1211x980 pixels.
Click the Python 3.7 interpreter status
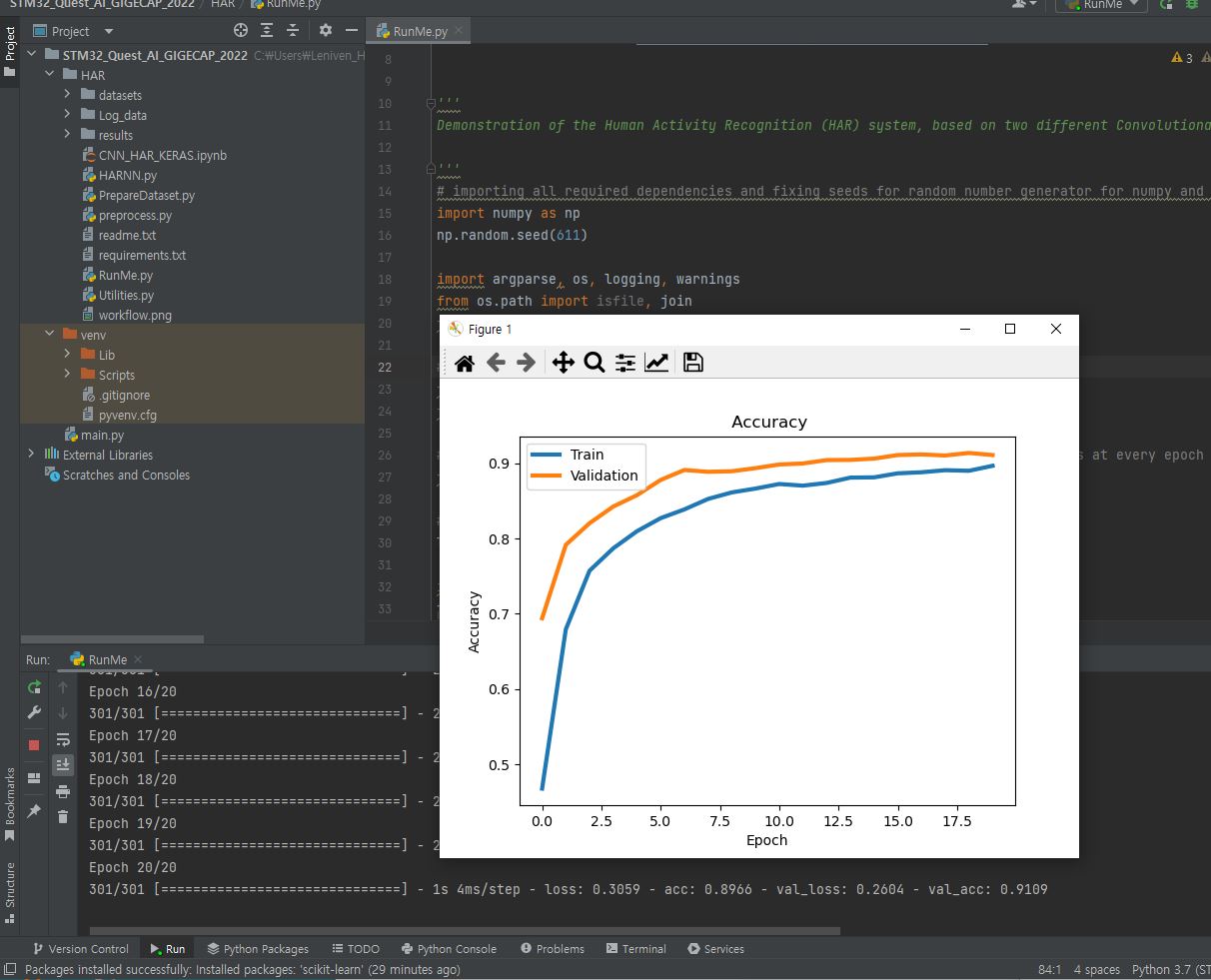pyautogui.click(x=1170, y=969)
